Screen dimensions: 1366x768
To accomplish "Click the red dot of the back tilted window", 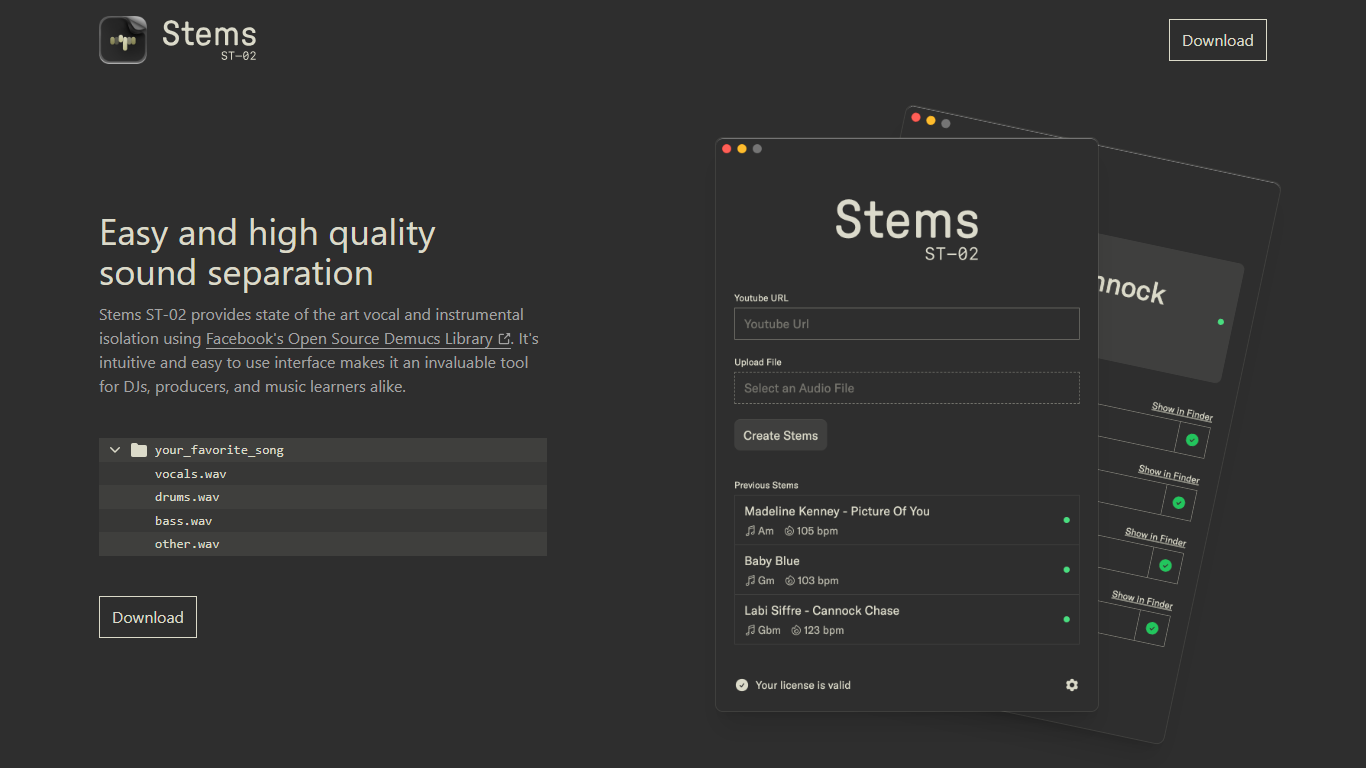I will [x=916, y=118].
